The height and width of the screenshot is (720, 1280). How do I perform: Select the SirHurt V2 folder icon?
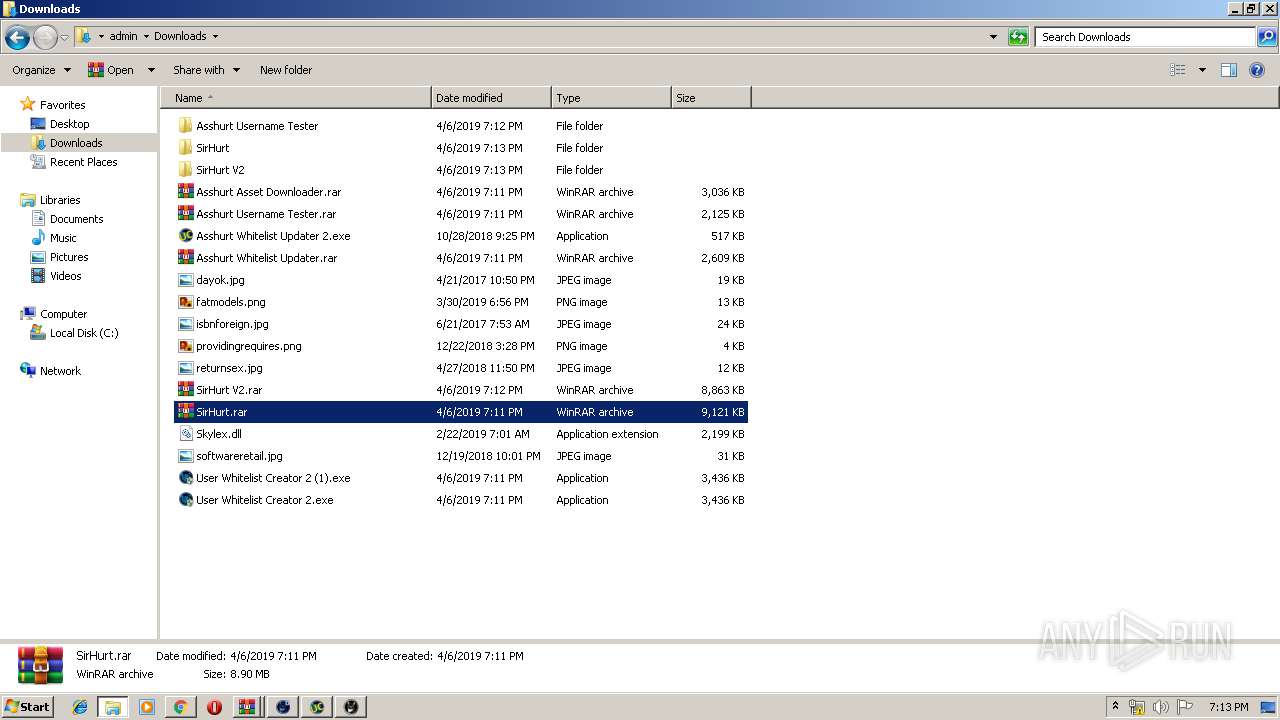click(185, 170)
